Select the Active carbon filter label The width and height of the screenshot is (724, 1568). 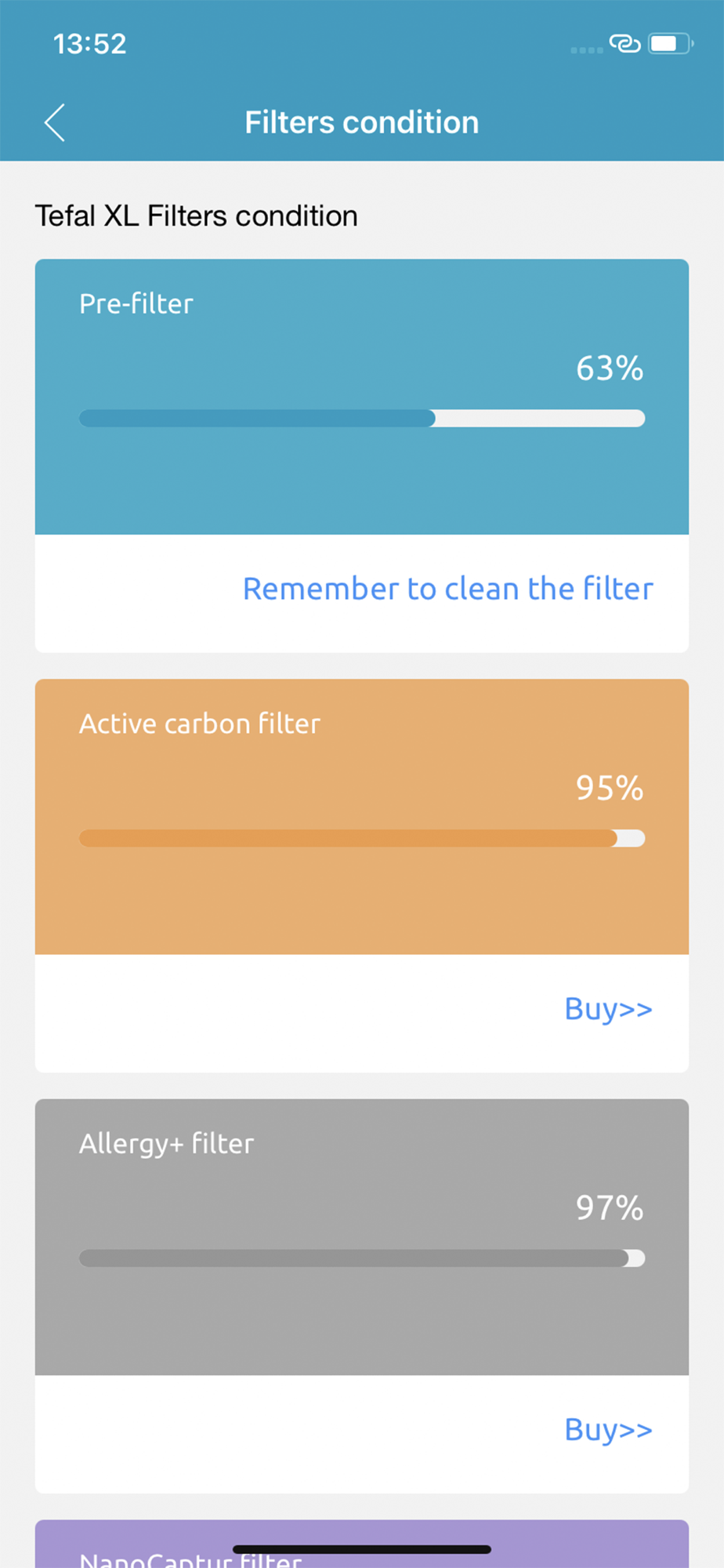[200, 724]
